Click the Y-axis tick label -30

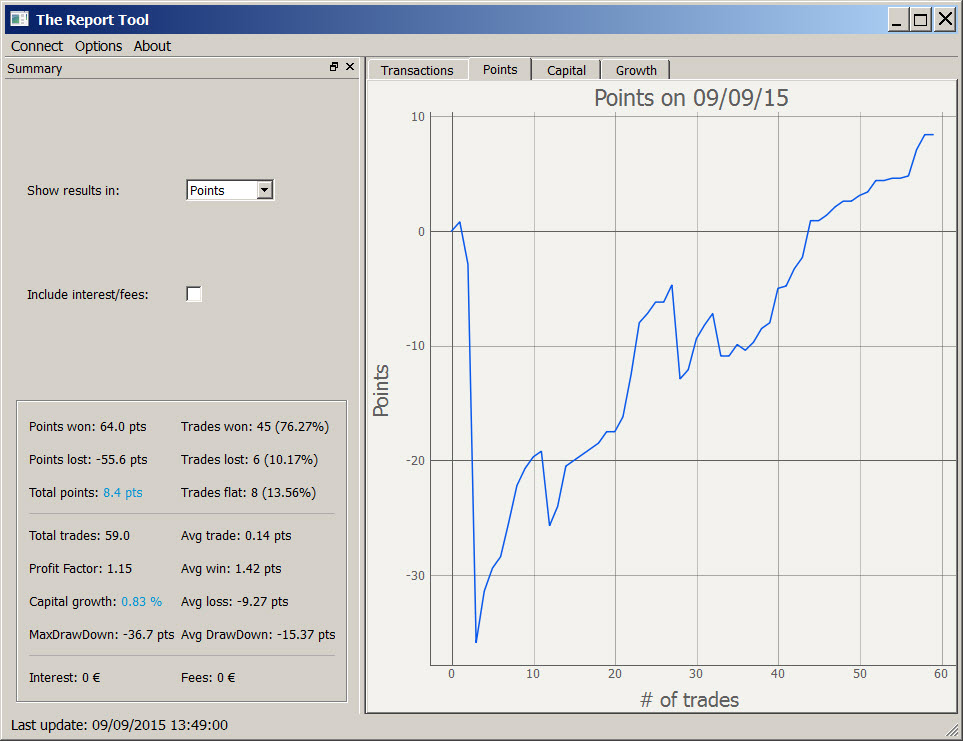[x=416, y=576]
